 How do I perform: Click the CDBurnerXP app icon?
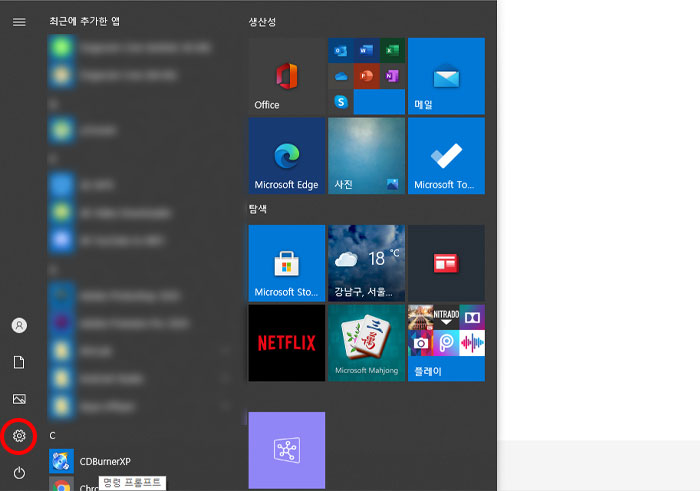coord(61,462)
